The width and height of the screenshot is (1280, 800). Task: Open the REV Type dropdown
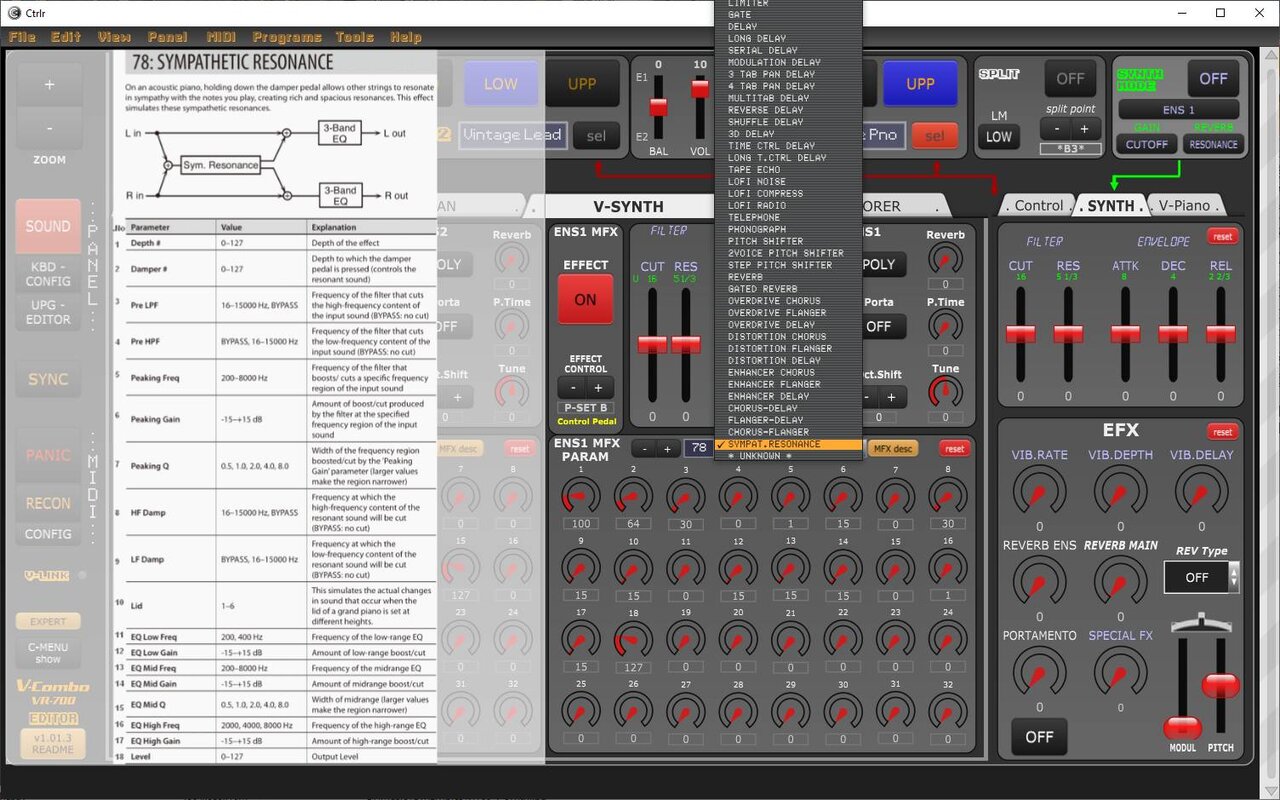pos(1201,577)
